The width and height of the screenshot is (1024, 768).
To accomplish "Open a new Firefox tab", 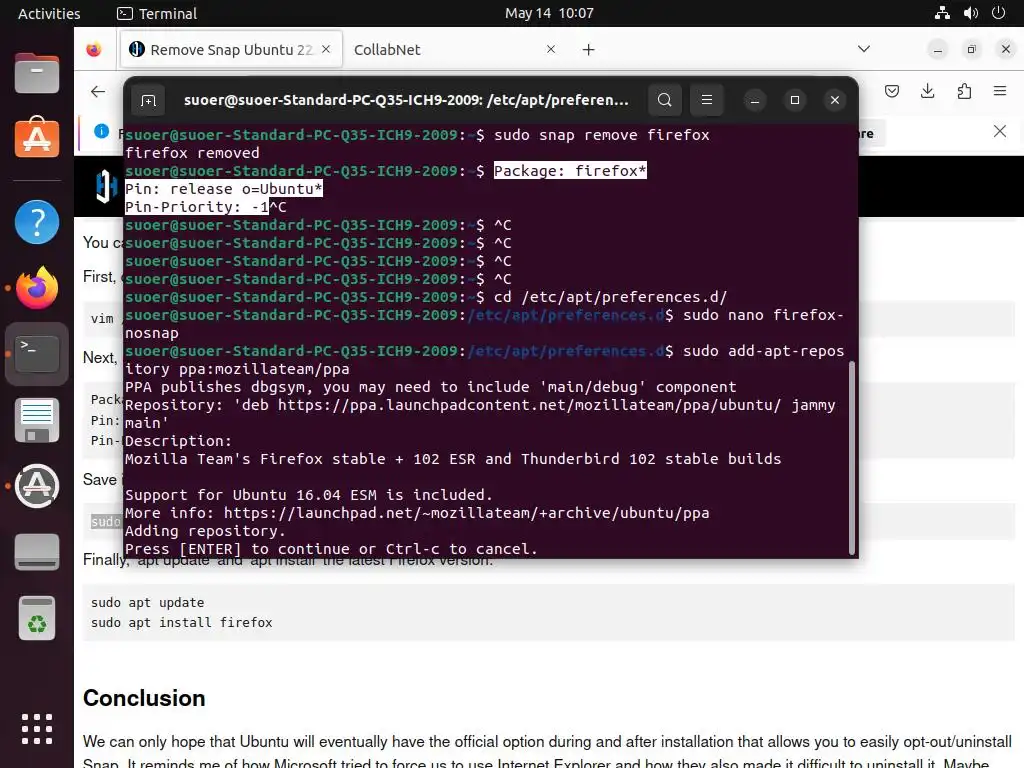I will point(588,50).
